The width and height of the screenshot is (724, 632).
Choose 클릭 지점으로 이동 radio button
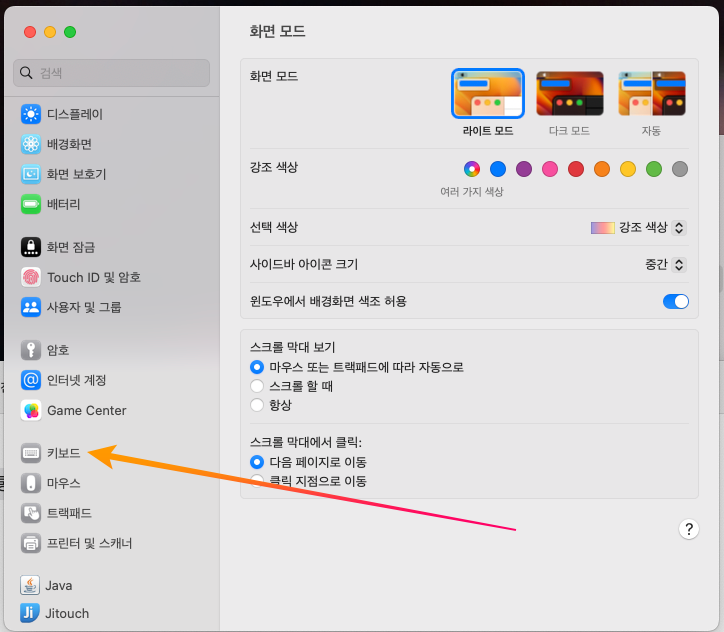257,481
